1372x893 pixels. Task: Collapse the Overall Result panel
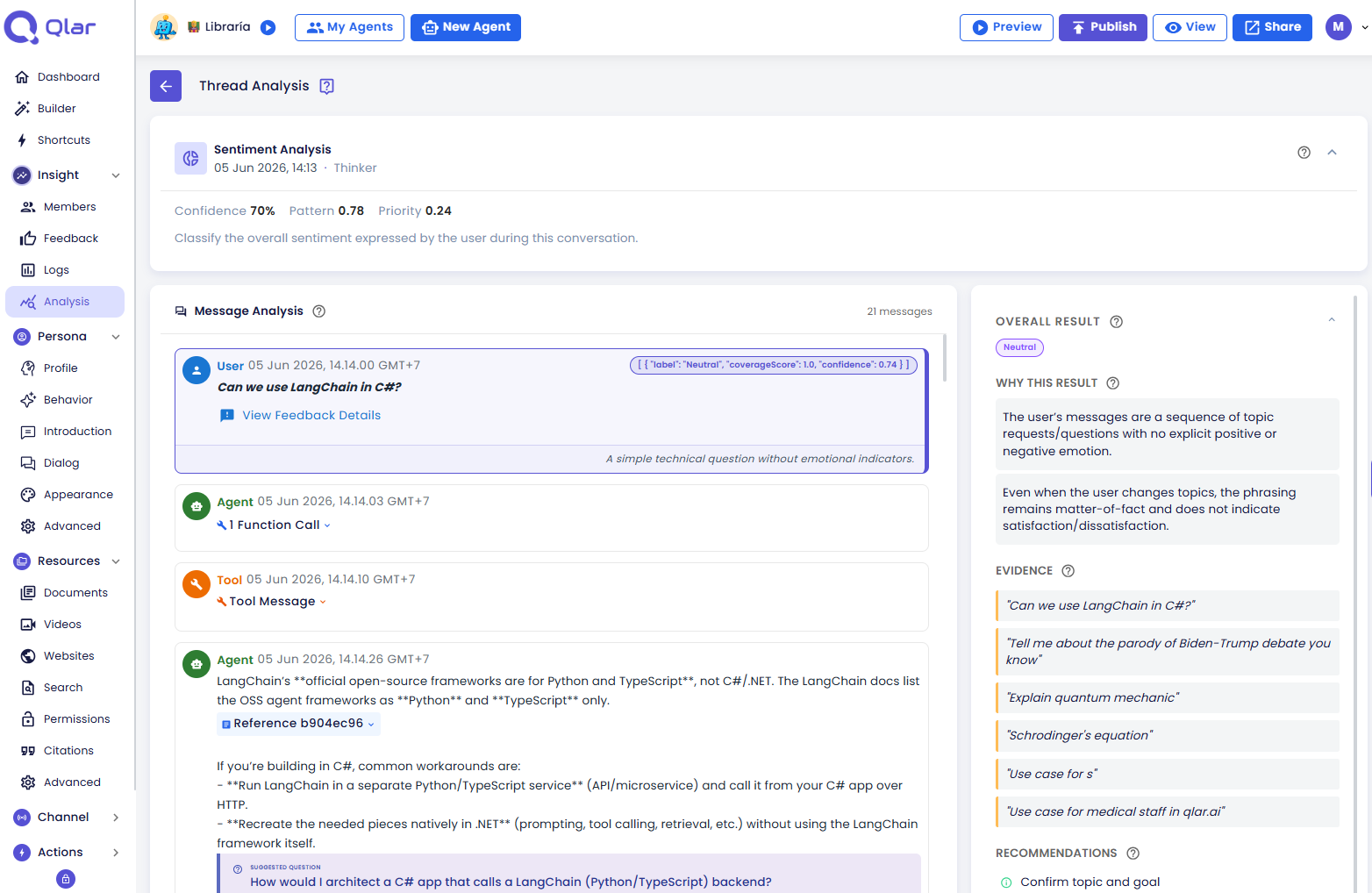point(1332,320)
